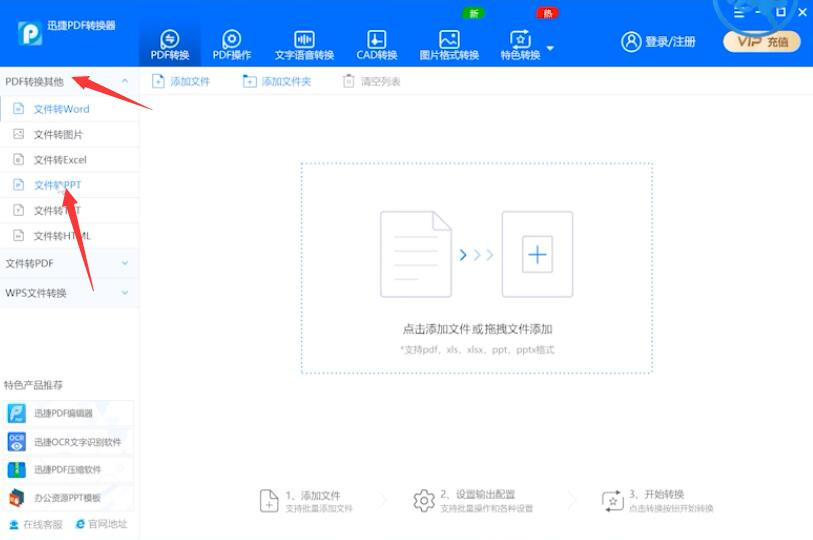Click step 3 开始转换 icon

(612, 501)
